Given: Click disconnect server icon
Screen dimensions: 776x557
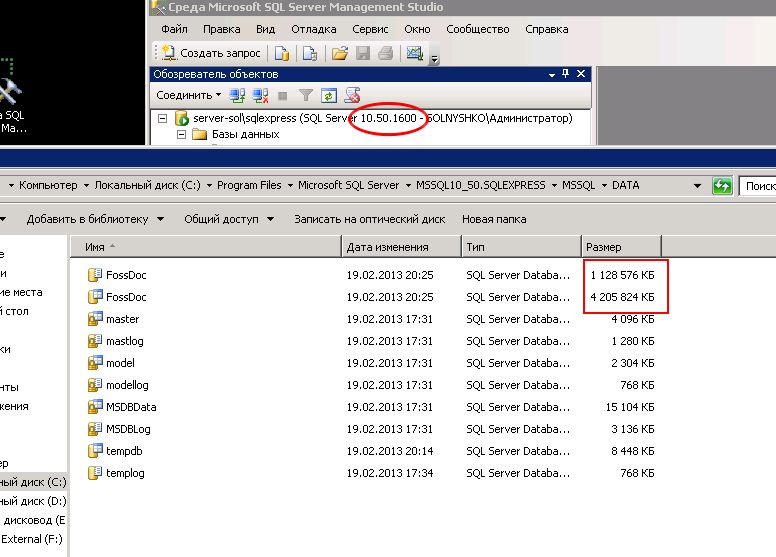Looking at the screenshot, I should tap(260, 95).
